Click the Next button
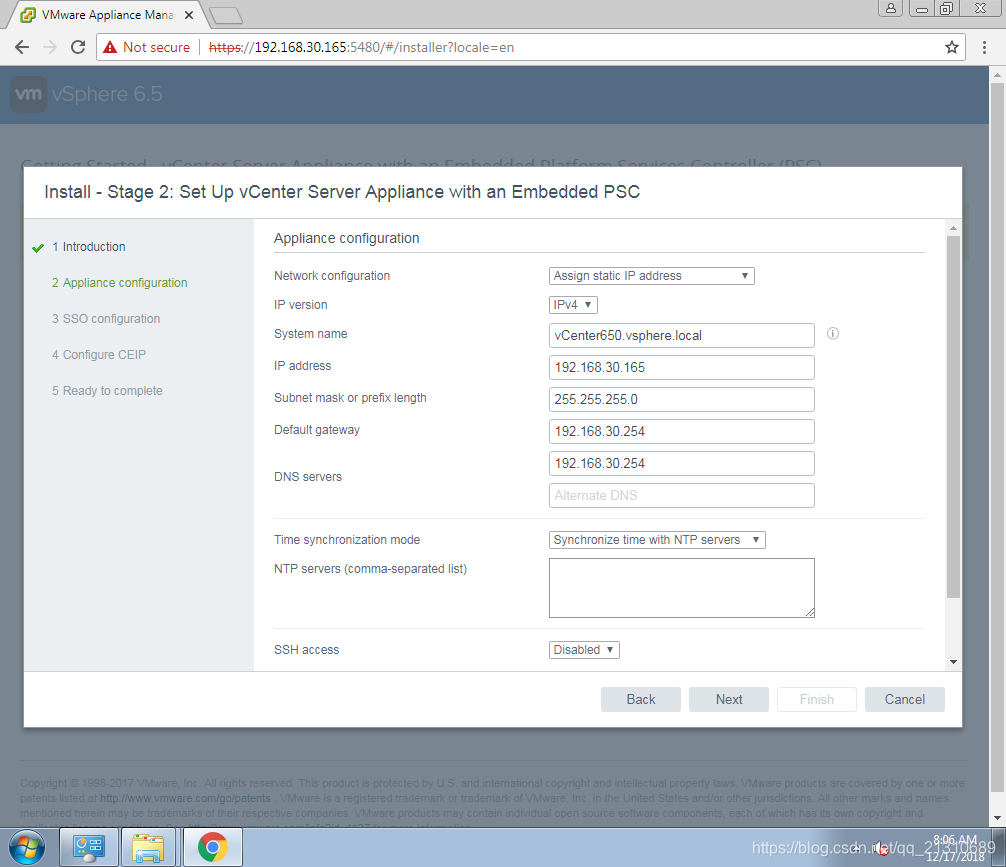1006x867 pixels. (x=729, y=700)
